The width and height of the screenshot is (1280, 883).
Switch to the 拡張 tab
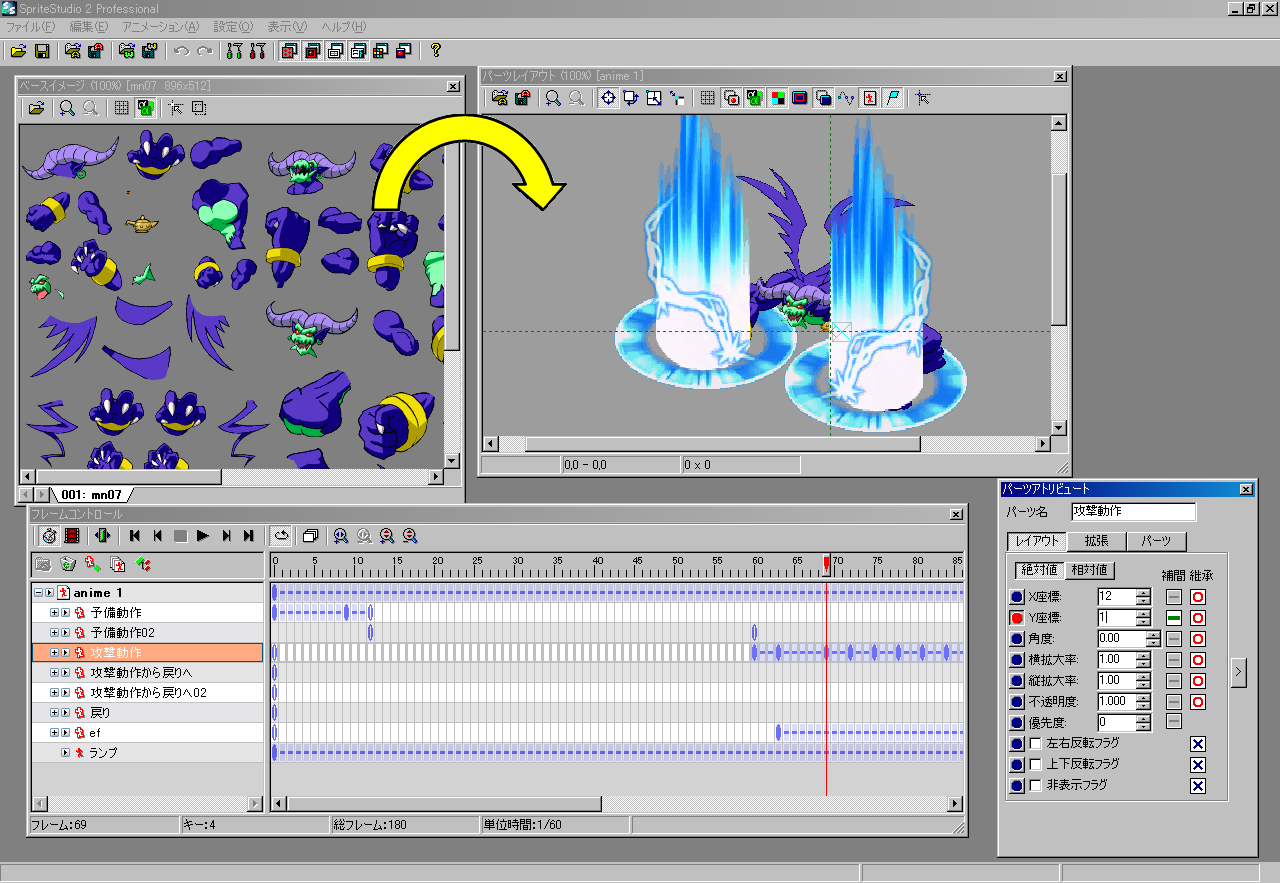(1096, 541)
